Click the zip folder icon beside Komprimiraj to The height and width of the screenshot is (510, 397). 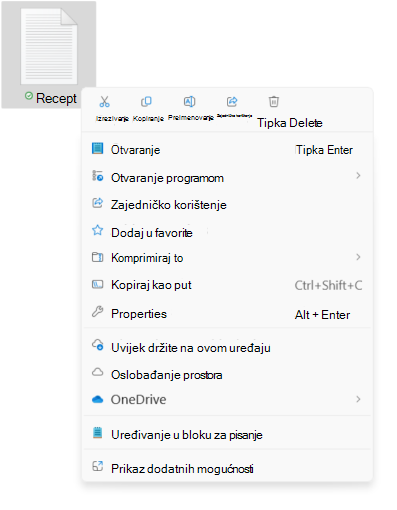point(97,257)
